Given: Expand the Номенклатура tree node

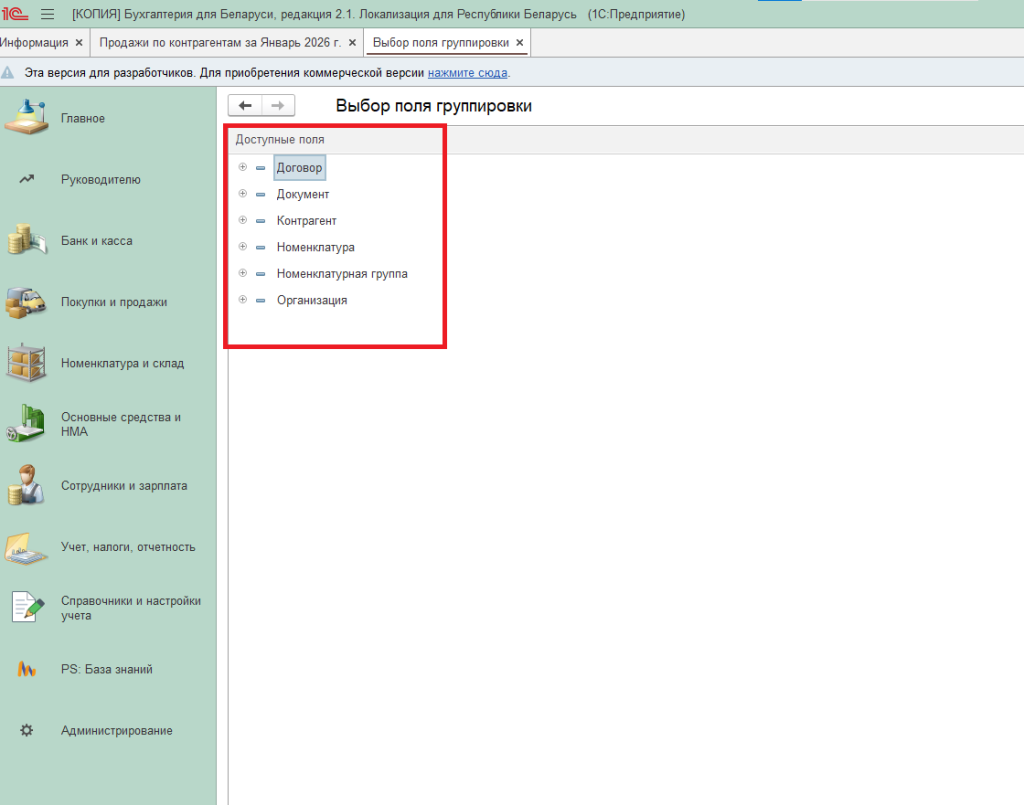Looking at the screenshot, I should (242, 246).
